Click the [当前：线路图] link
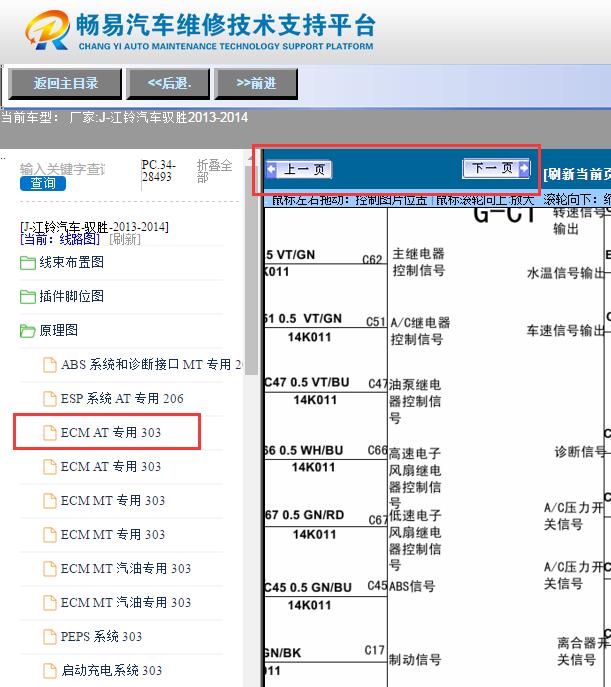The height and width of the screenshot is (687, 611). tap(60, 239)
